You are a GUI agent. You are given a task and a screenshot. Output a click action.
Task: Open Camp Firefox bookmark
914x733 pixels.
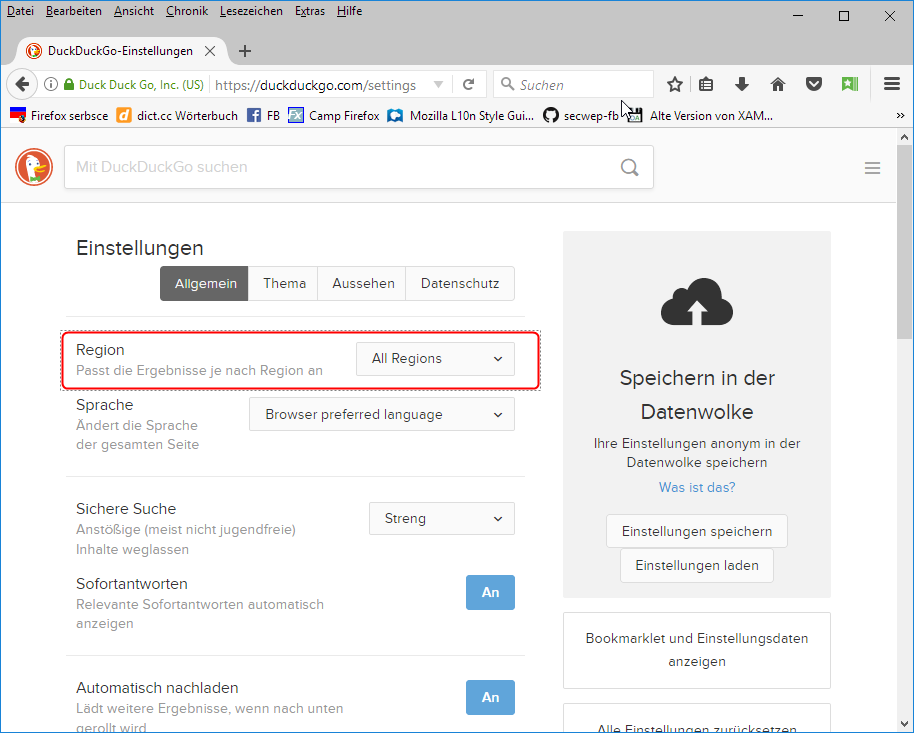click(x=333, y=115)
